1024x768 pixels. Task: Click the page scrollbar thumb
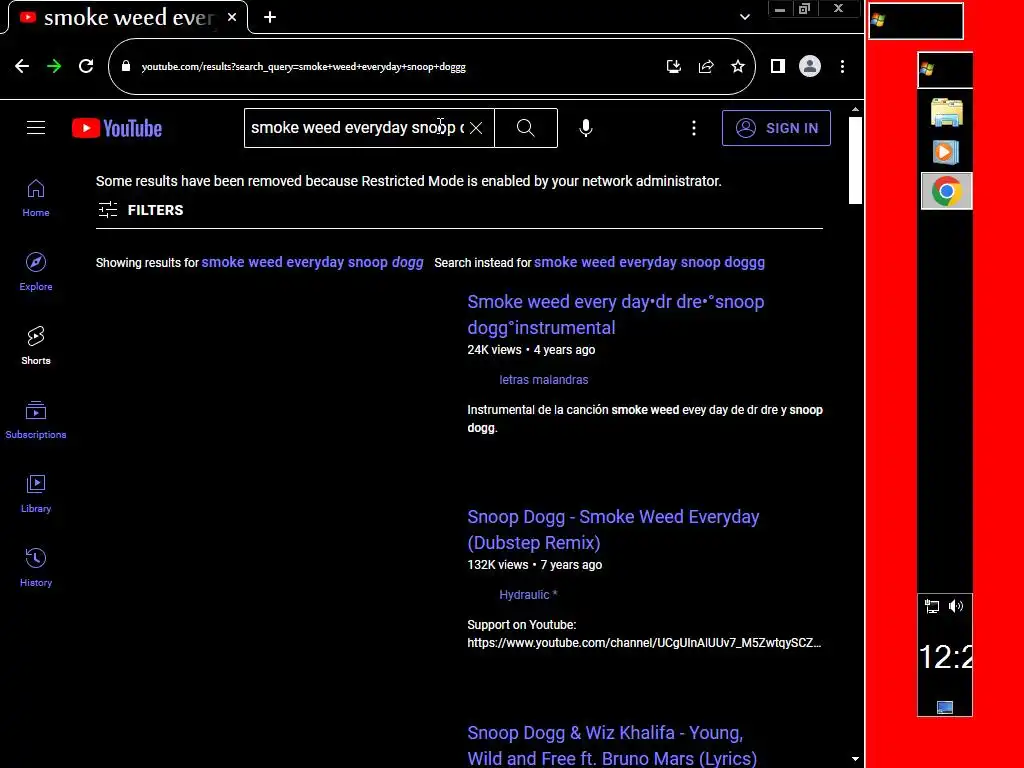pyautogui.click(x=855, y=160)
